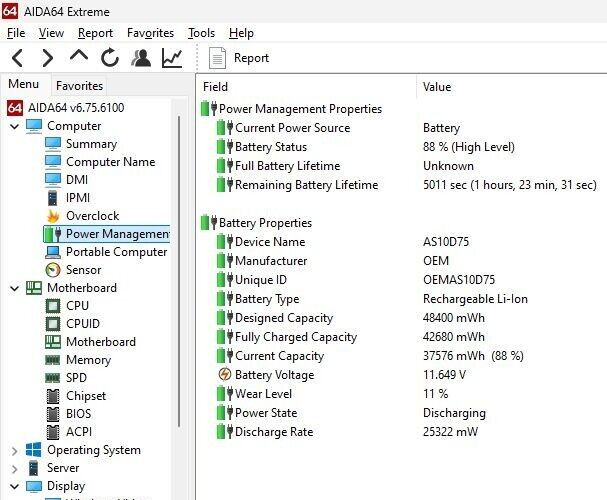607x500 pixels.
Task: Go forward with the right arrow button
Action: pyautogui.click(x=47, y=58)
